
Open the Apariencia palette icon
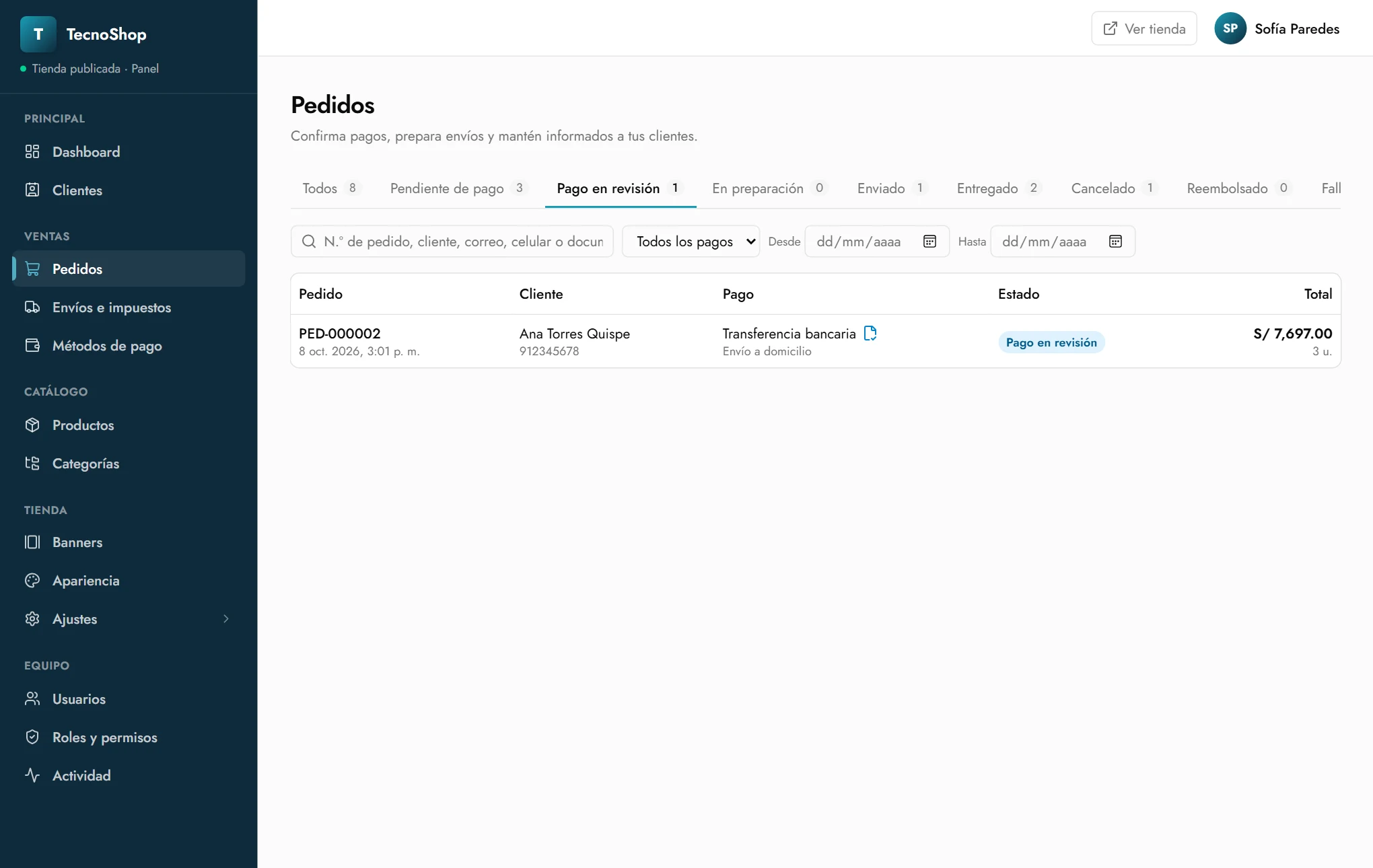tap(32, 580)
